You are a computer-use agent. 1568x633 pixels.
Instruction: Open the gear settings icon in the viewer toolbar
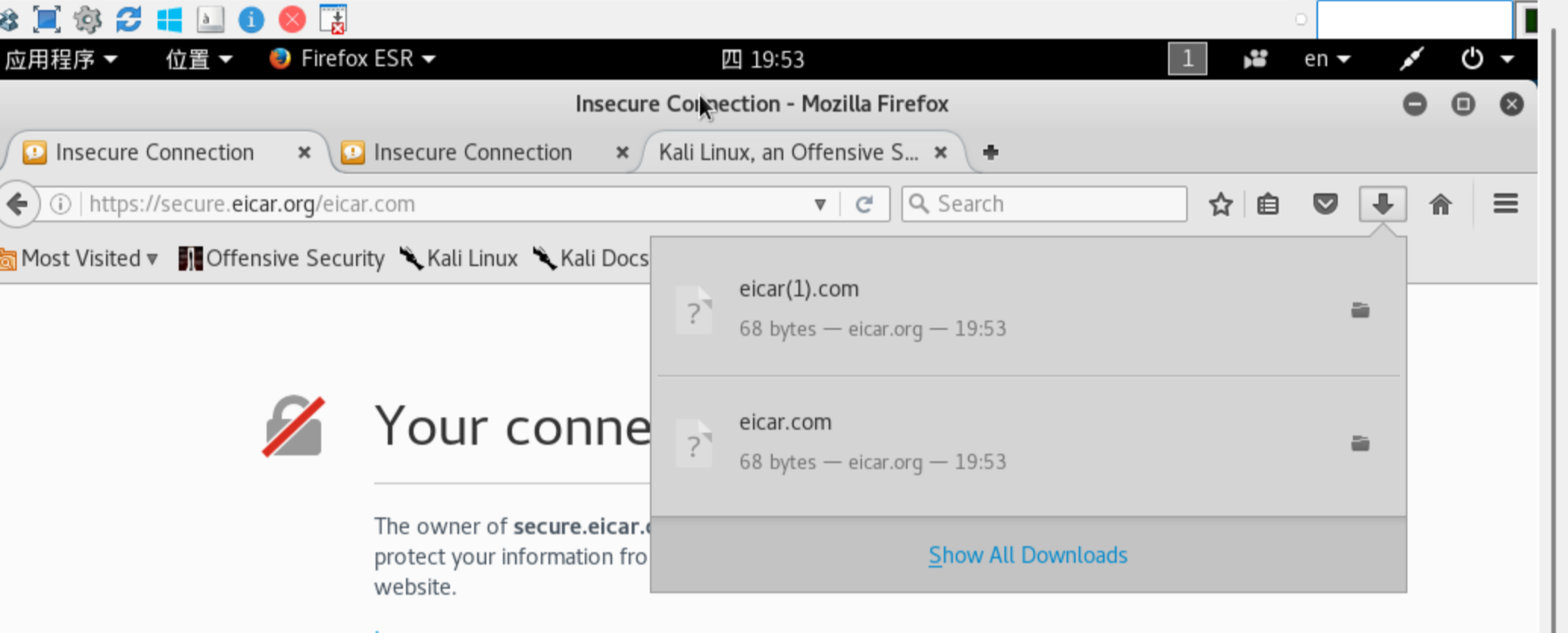pyautogui.click(x=88, y=19)
